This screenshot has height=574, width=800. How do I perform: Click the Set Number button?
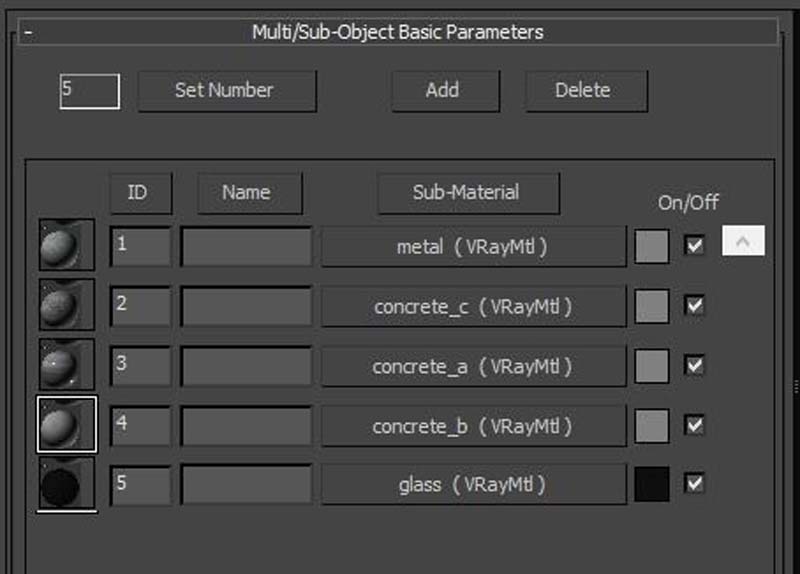[x=226, y=91]
